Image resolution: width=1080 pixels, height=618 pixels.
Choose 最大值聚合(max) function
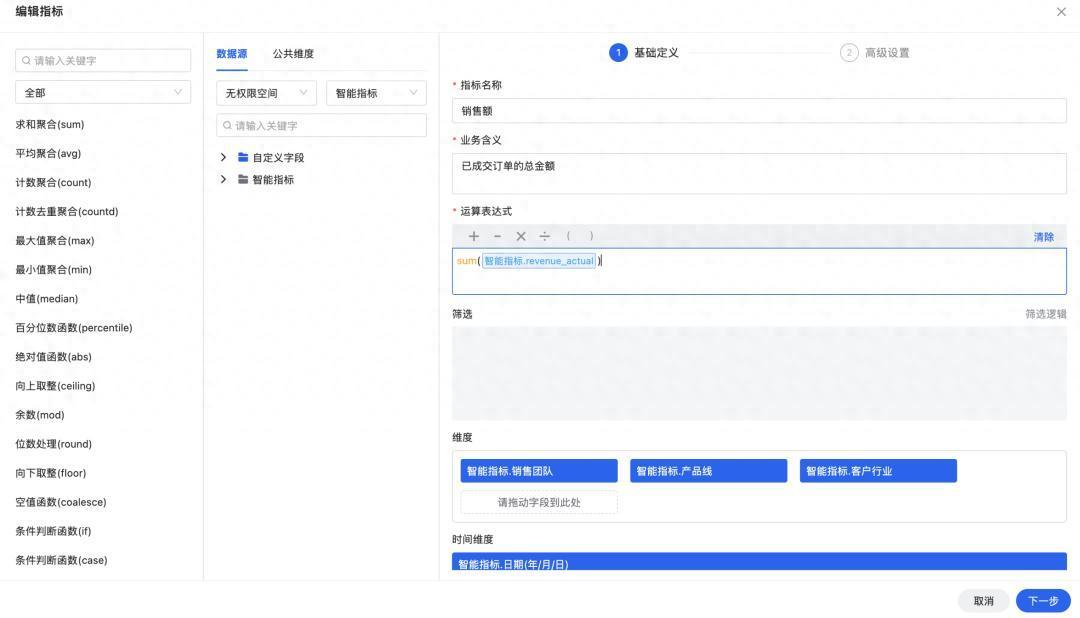[x=54, y=240]
